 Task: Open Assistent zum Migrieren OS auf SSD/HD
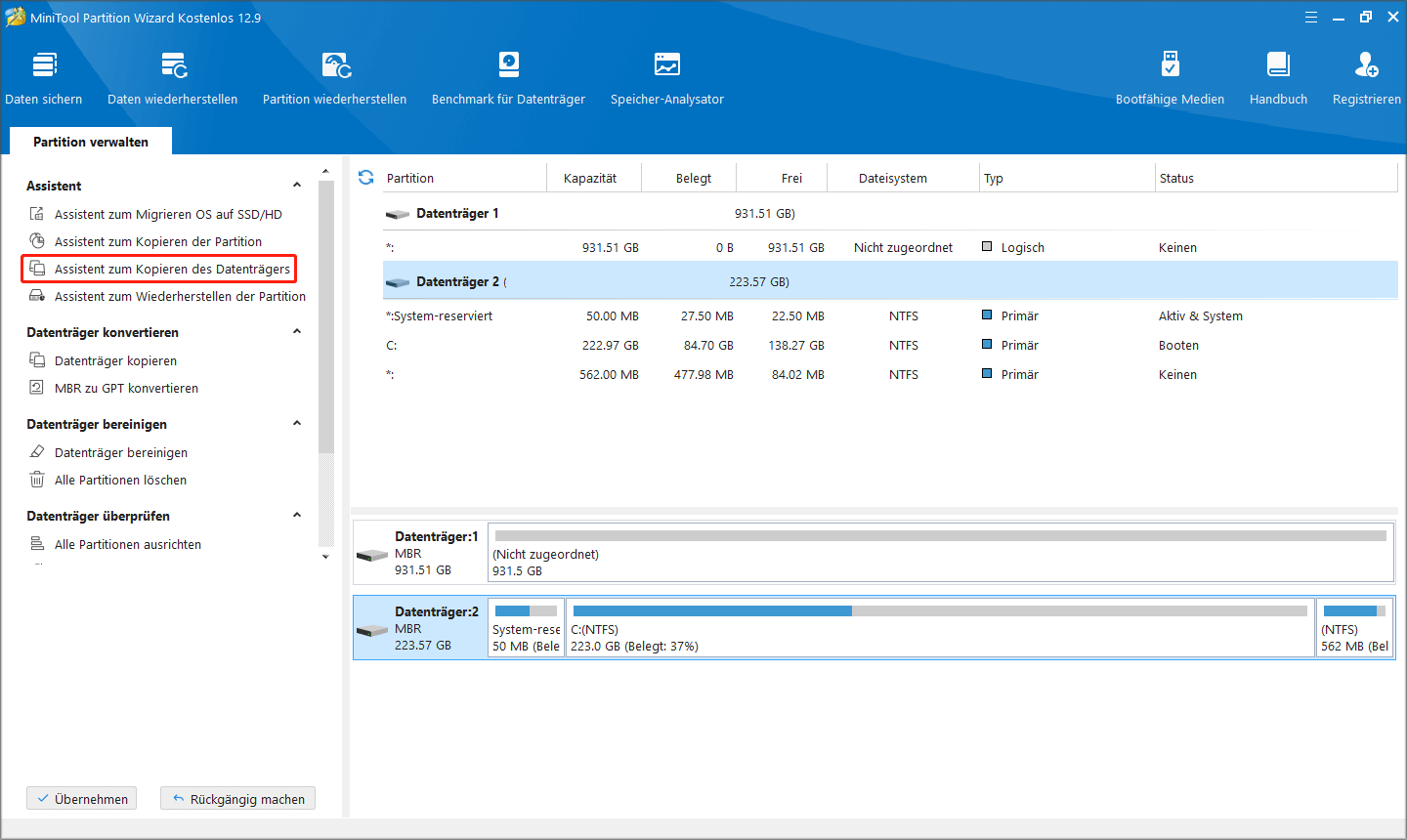pyautogui.click(x=168, y=214)
